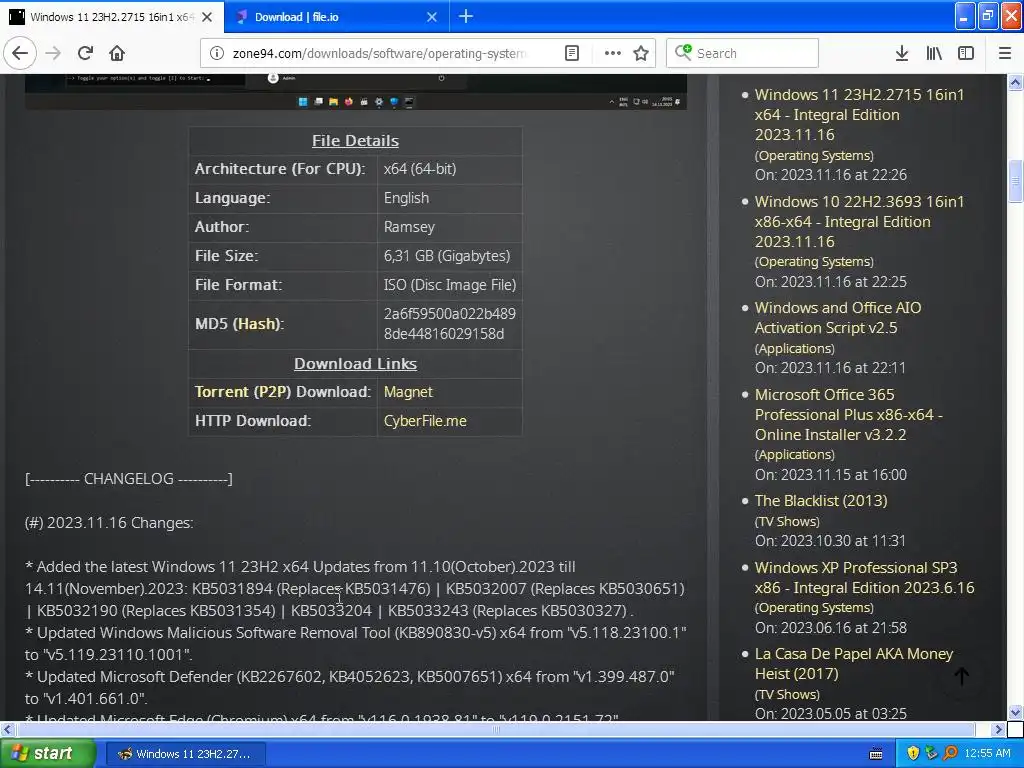Click the magnifier tray icon
The height and width of the screenshot is (768, 1024).
click(950, 754)
